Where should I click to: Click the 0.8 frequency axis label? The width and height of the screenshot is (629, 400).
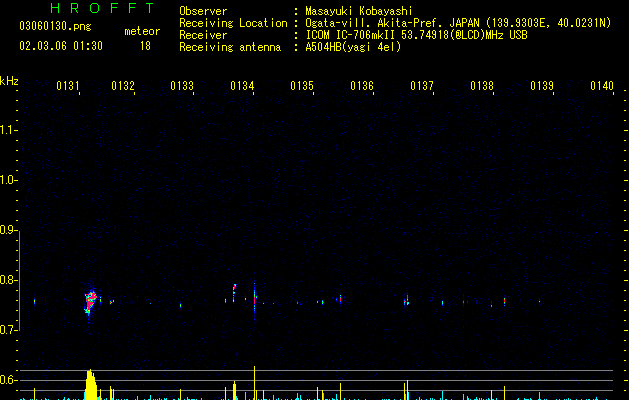(8, 280)
